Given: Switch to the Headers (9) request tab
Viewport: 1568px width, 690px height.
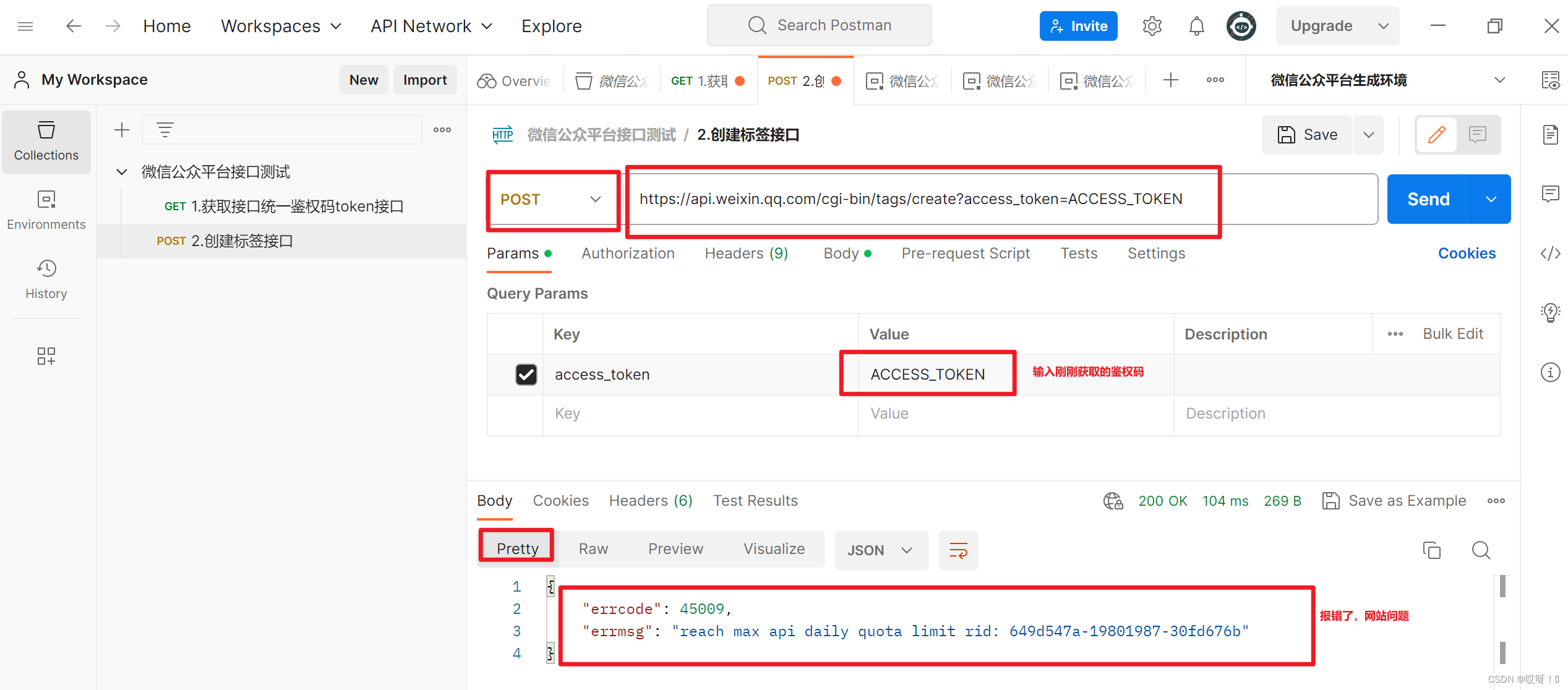Looking at the screenshot, I should (x=746, y=253).
